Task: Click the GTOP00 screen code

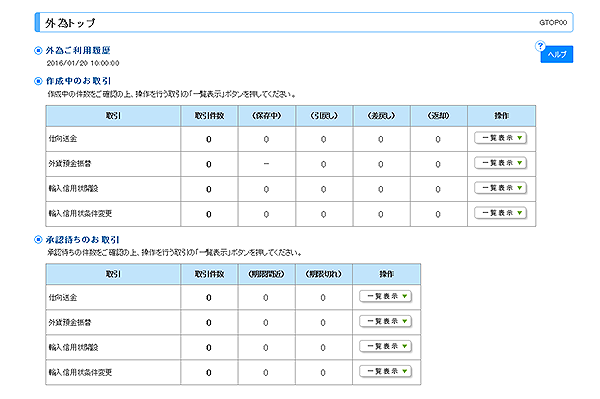Action: coord(553,23)
